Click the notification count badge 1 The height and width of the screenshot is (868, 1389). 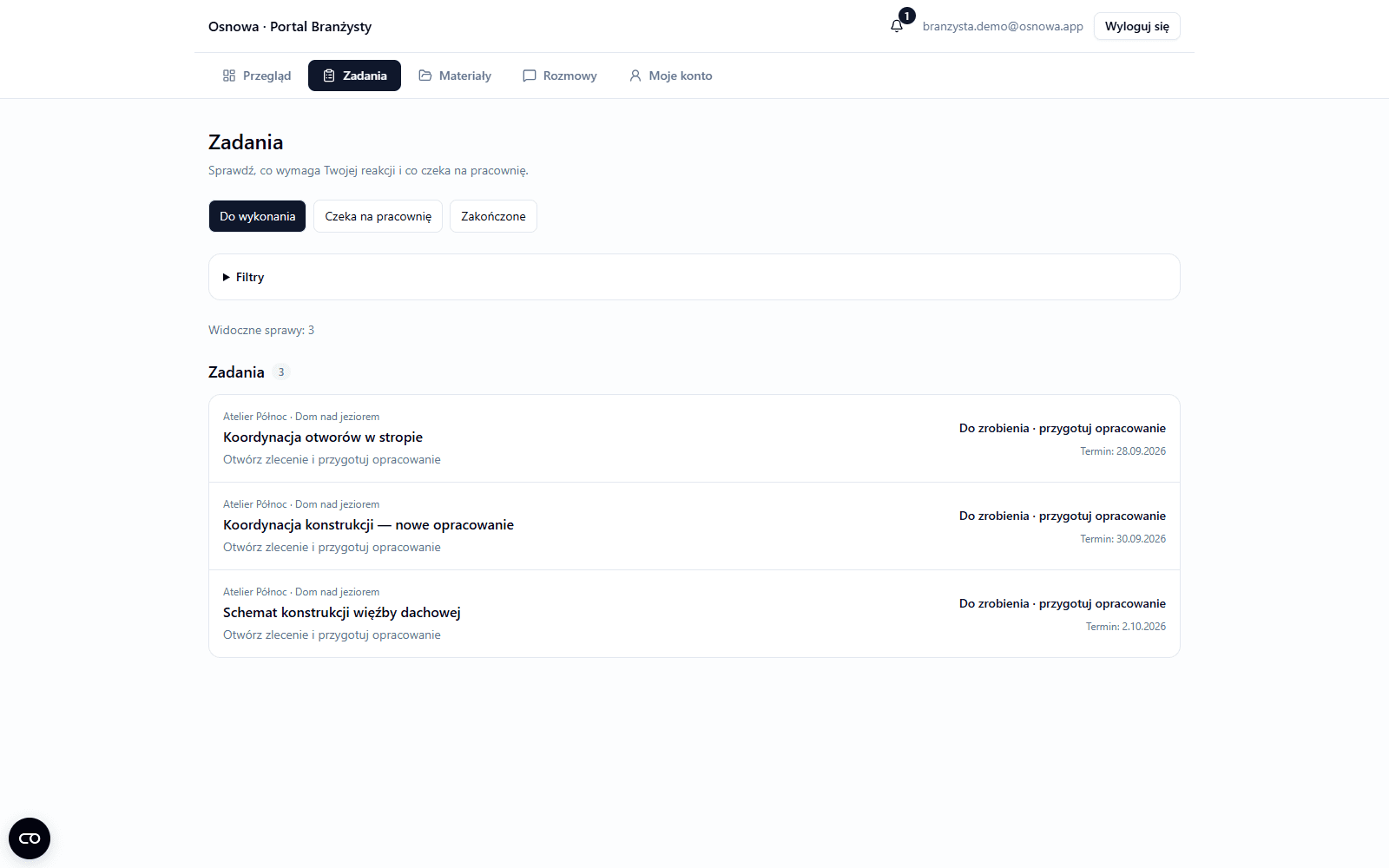[x=907, y=16]
